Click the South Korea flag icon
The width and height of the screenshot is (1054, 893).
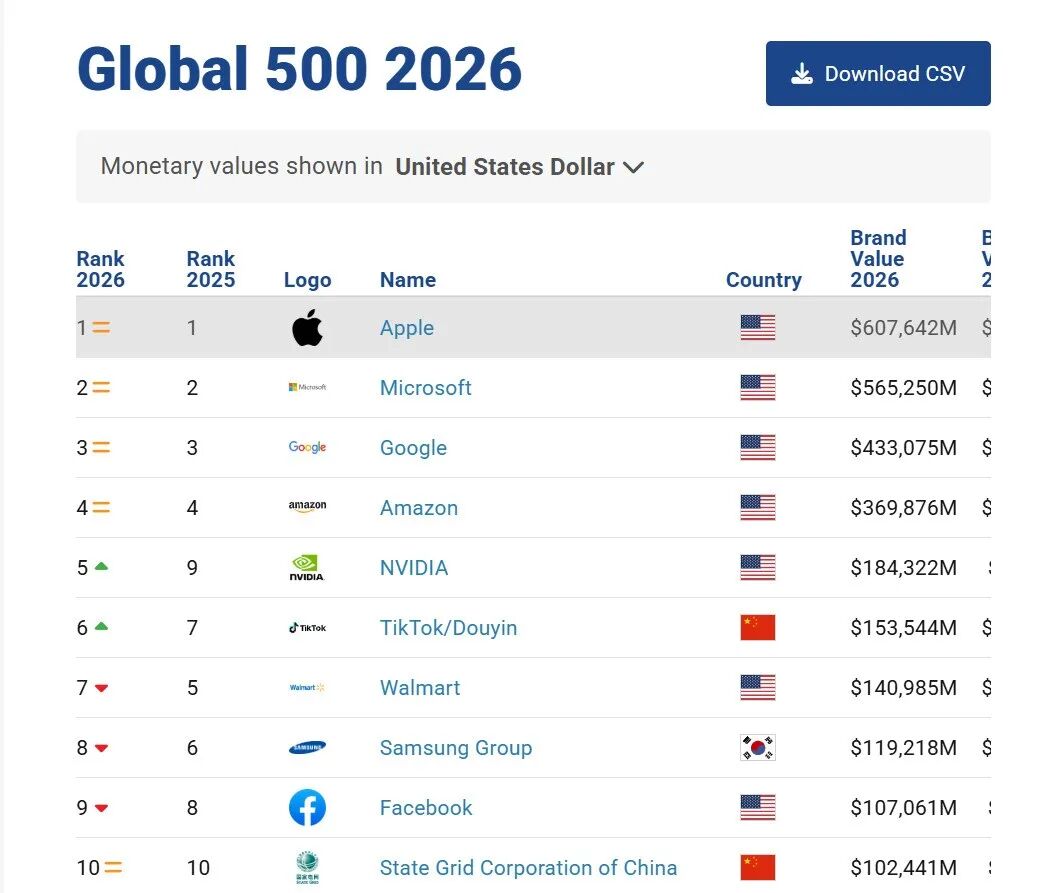tap(757, 748)
